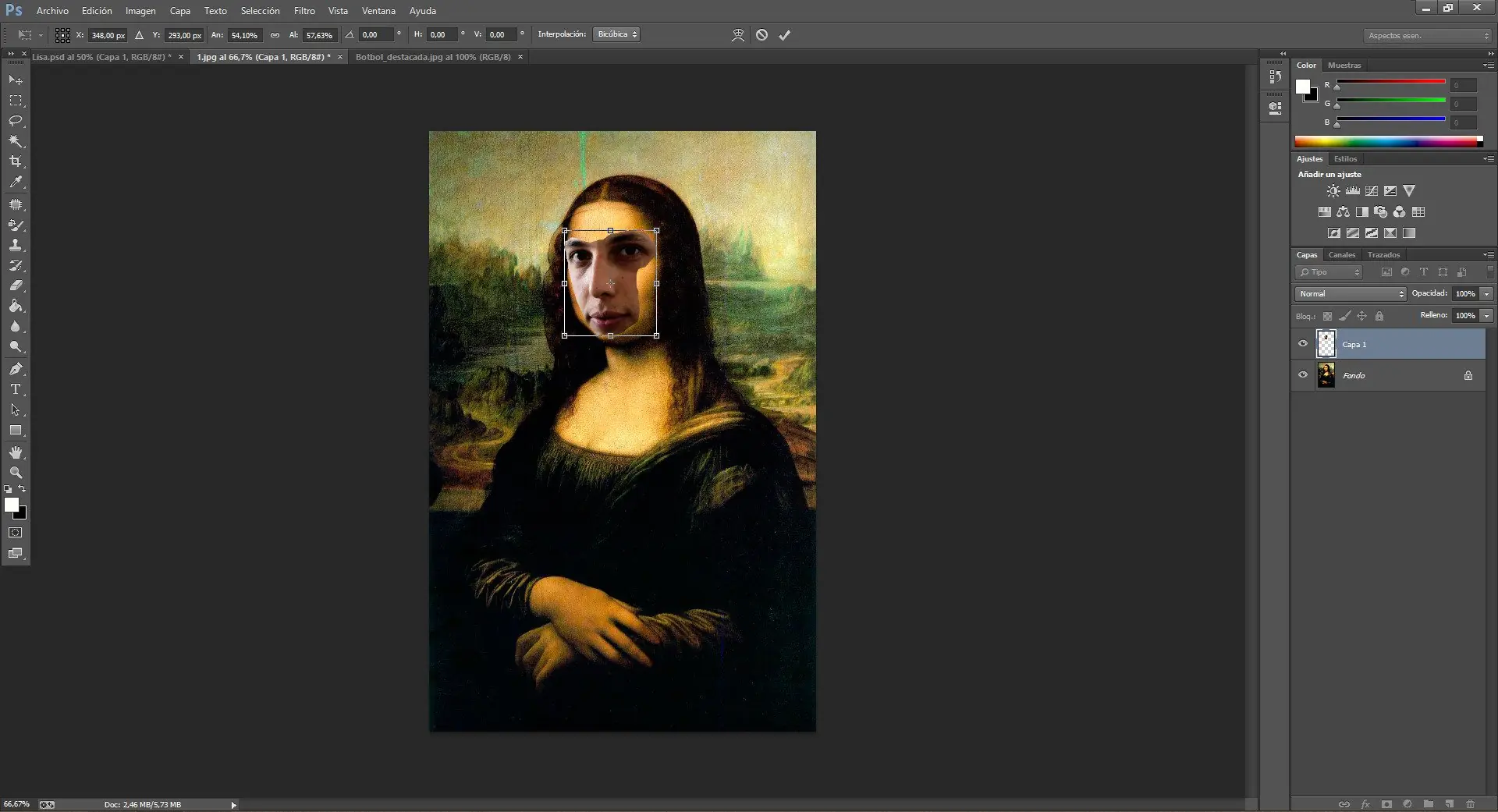Select the Rectangular Marquee tool
This screenshot has height=812, width=1498.
pyautogui.click(x=16, y=101)
